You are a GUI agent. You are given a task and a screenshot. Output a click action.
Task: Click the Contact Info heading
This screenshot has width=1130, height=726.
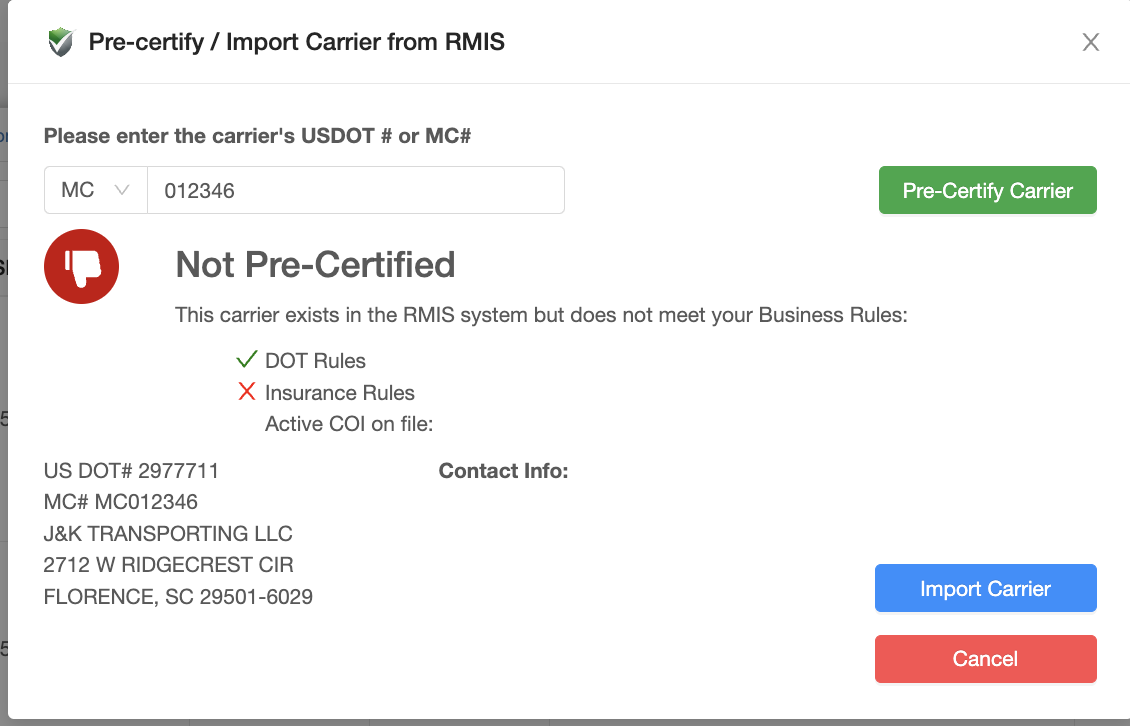[503, 470]
